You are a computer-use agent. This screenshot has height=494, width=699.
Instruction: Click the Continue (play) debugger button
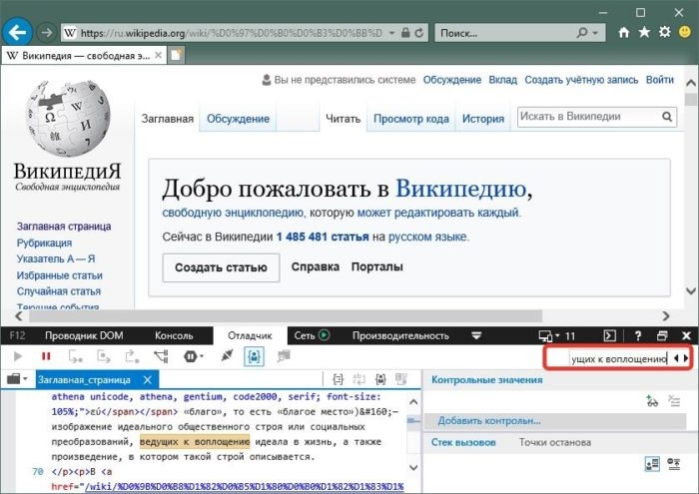coord(18,356)
